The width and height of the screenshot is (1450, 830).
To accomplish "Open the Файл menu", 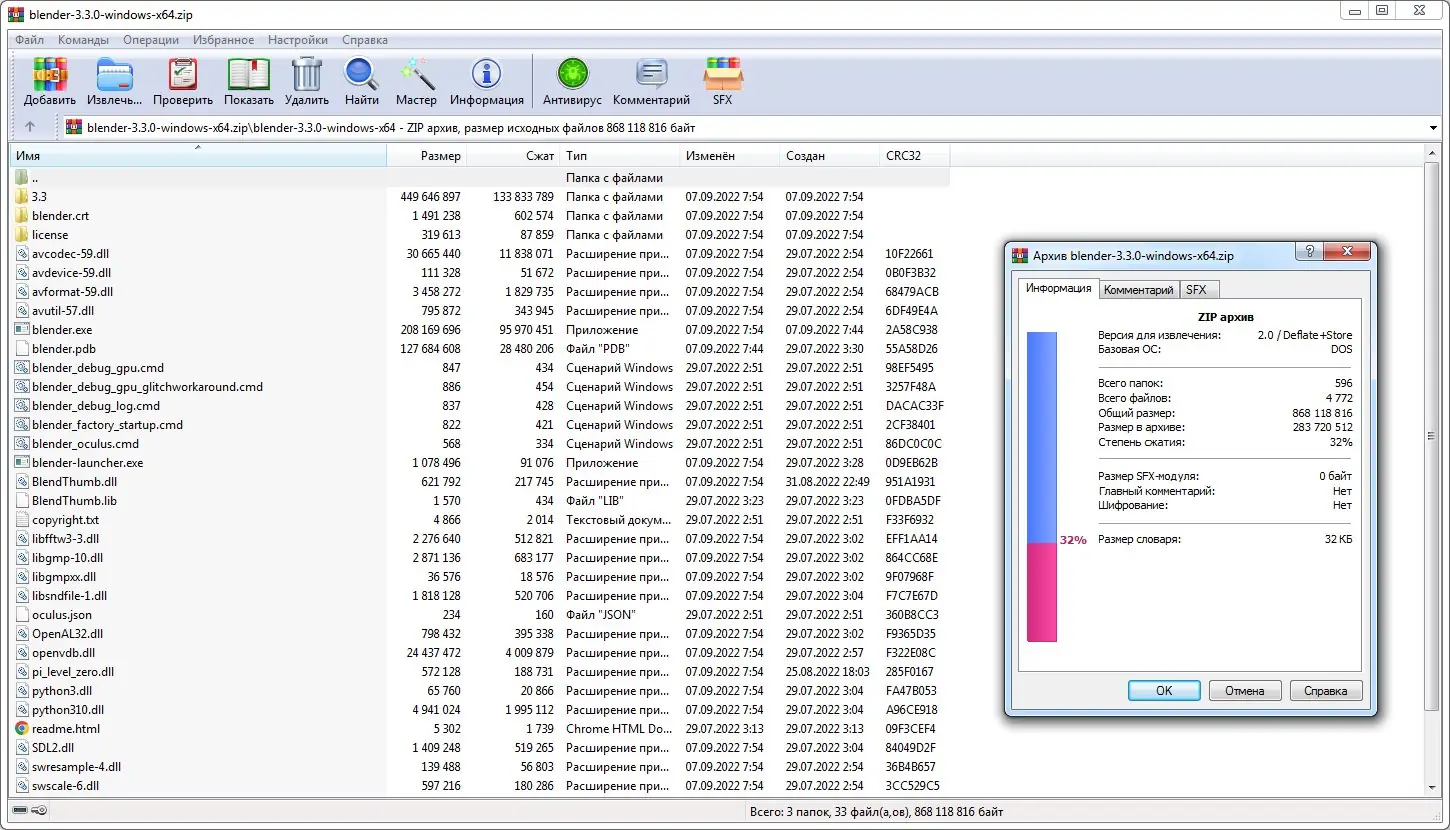I will (x=29, y=40).
